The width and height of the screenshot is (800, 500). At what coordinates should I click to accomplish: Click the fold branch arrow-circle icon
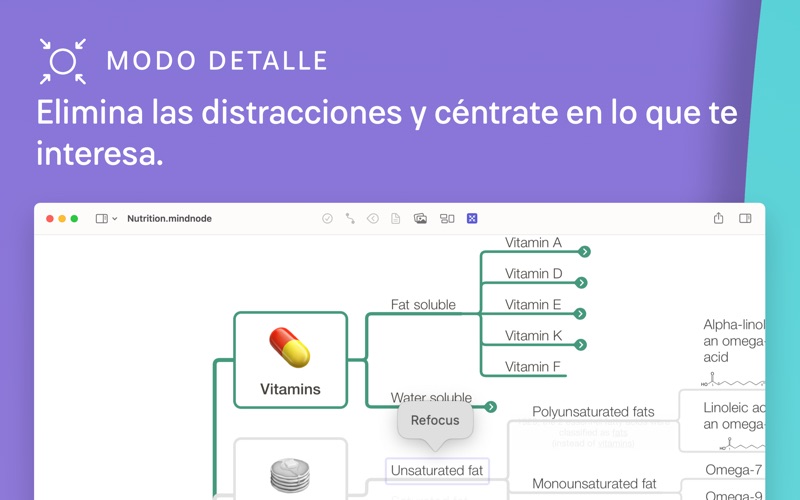[373, 218]
